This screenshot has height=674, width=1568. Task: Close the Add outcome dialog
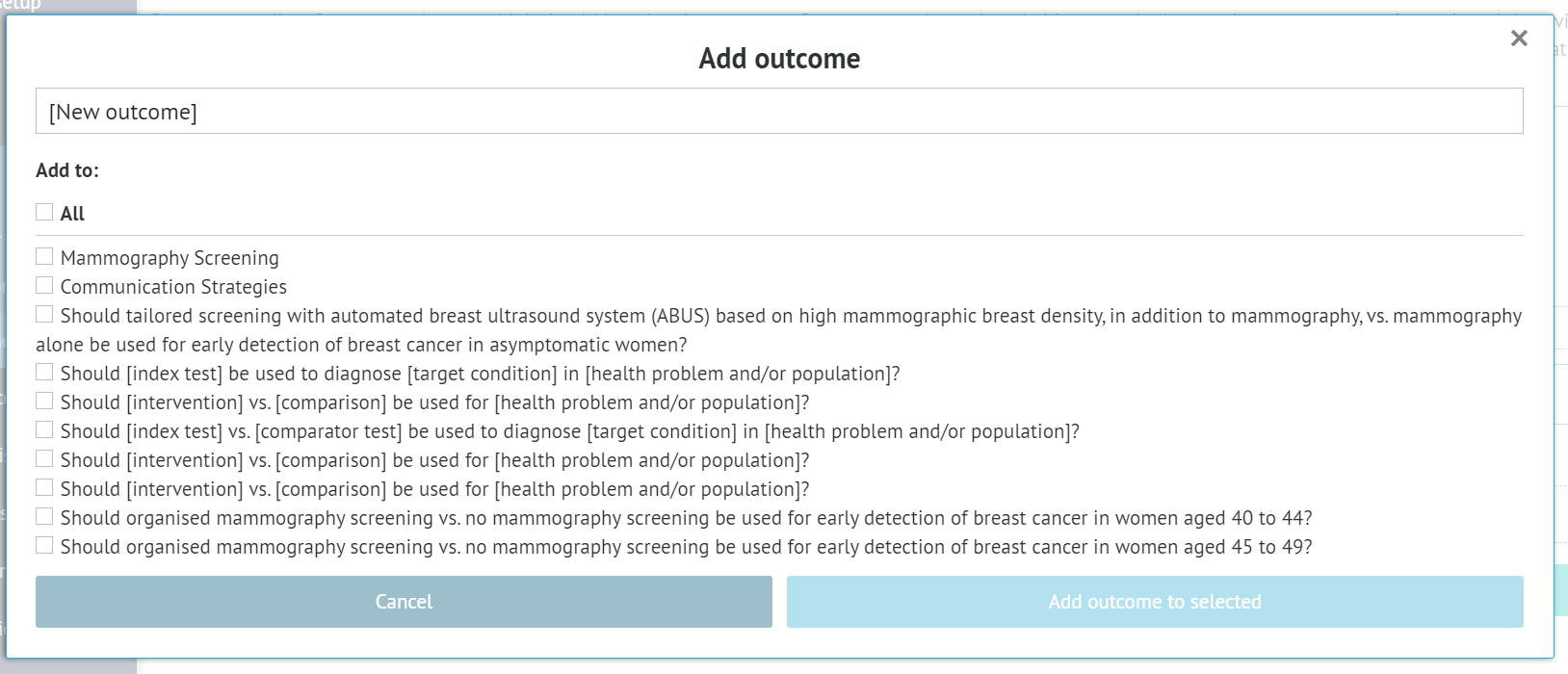pos(1519,39)
